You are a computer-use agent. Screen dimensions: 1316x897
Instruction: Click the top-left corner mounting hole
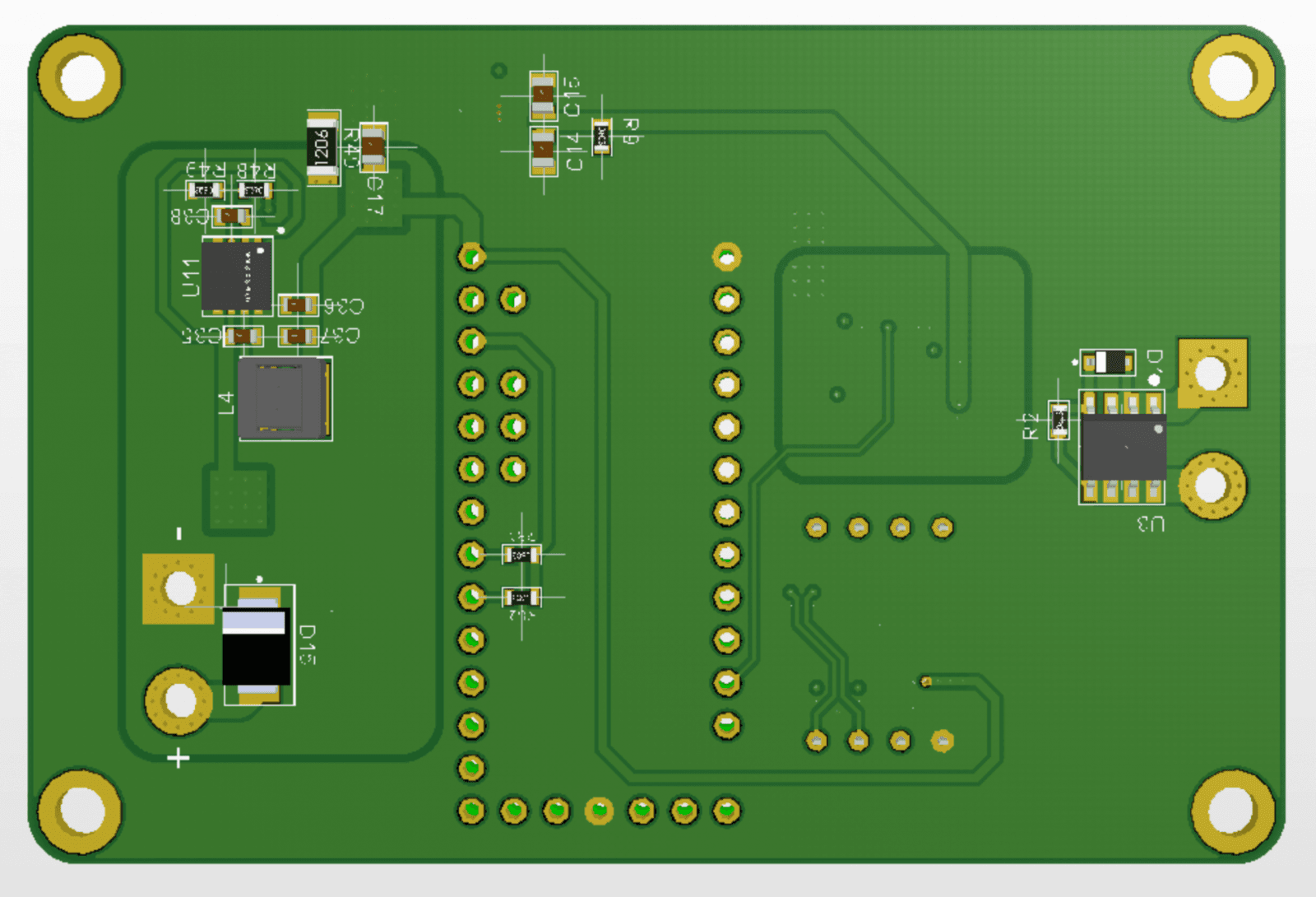click(x=81, y=77)
